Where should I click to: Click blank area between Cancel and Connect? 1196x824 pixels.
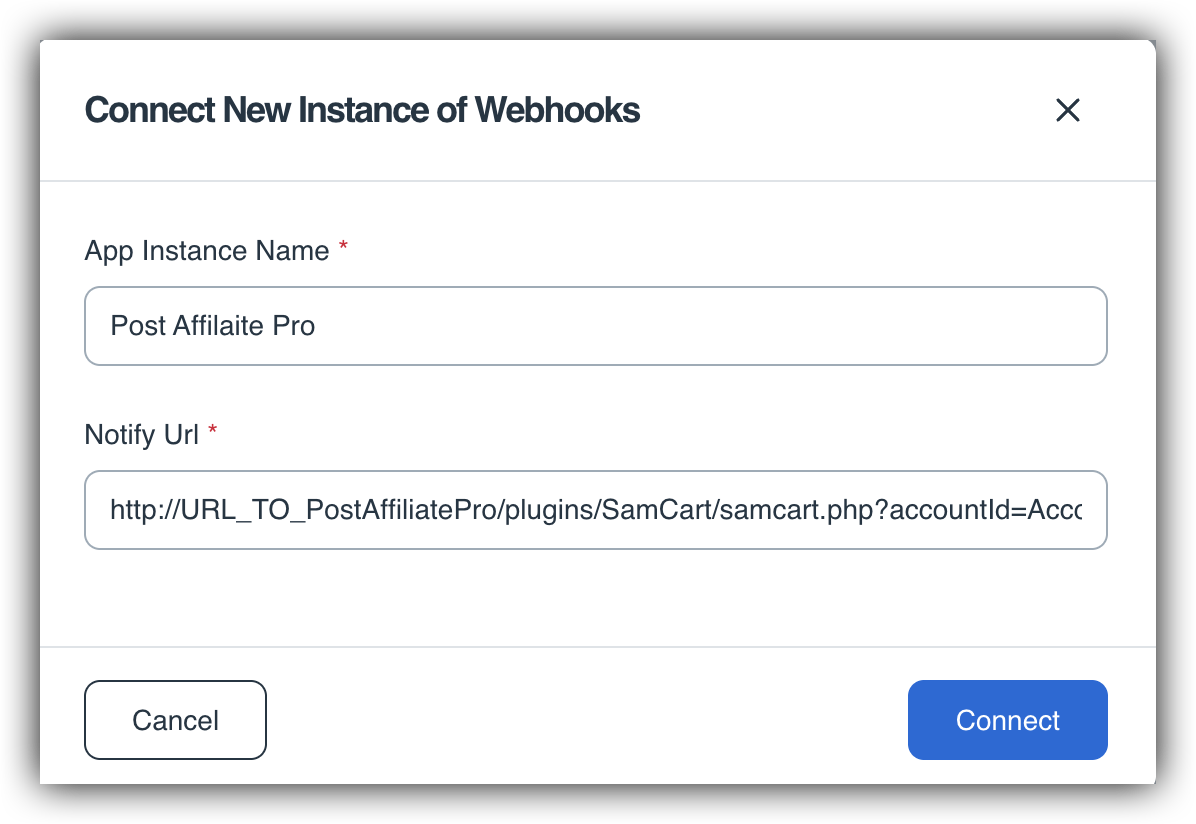[x=585, y=720]
